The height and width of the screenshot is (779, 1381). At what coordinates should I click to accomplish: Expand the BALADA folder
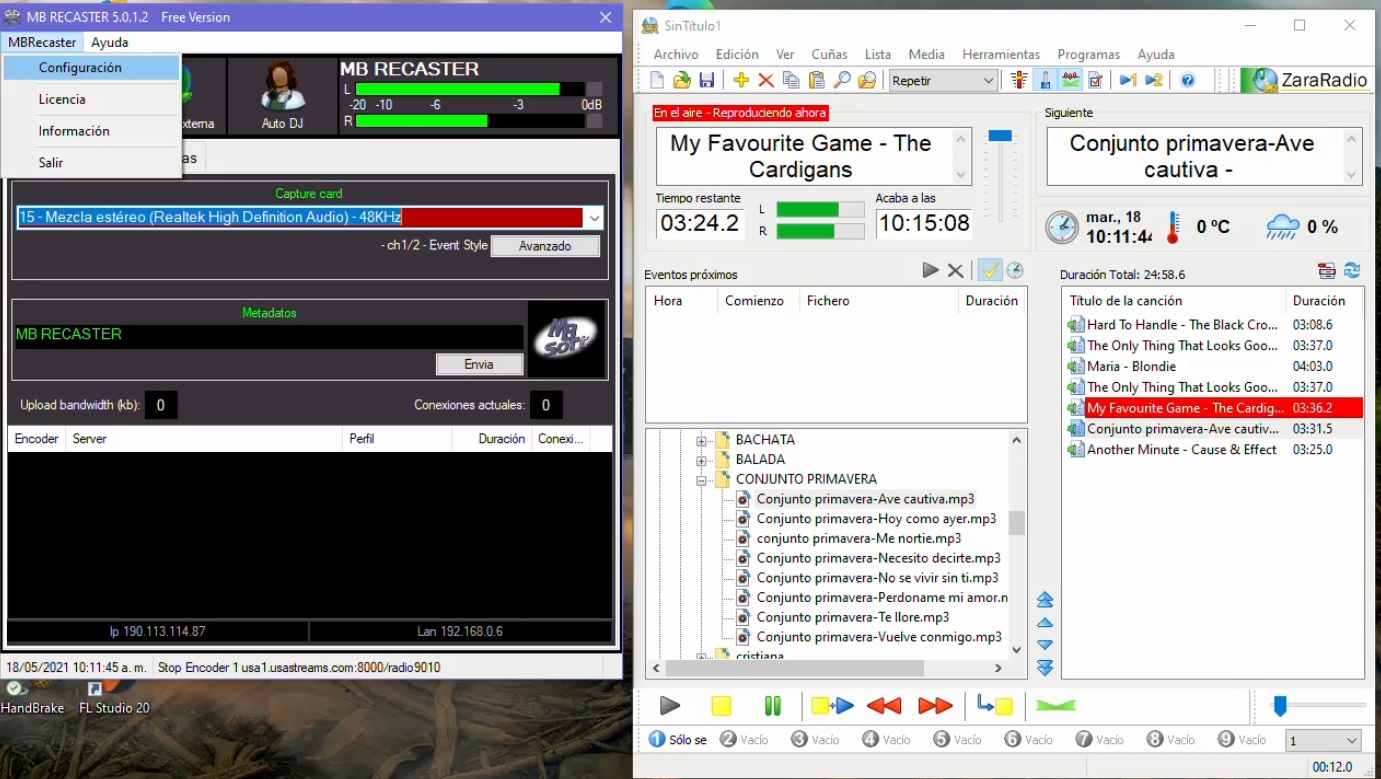pos(701,460)
